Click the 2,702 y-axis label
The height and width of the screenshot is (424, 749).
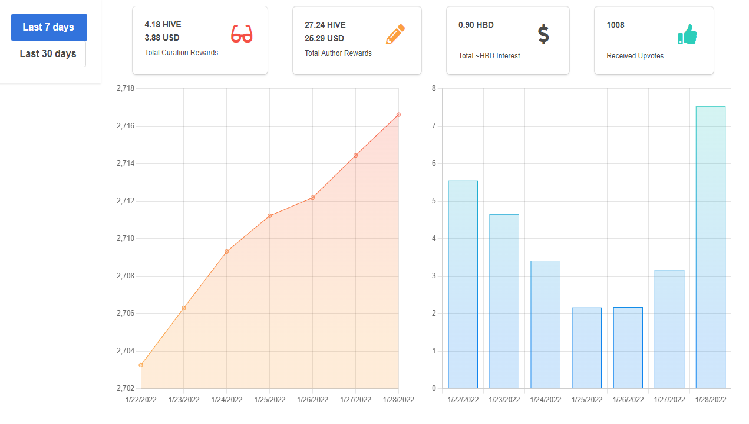[x=125, y=388]
